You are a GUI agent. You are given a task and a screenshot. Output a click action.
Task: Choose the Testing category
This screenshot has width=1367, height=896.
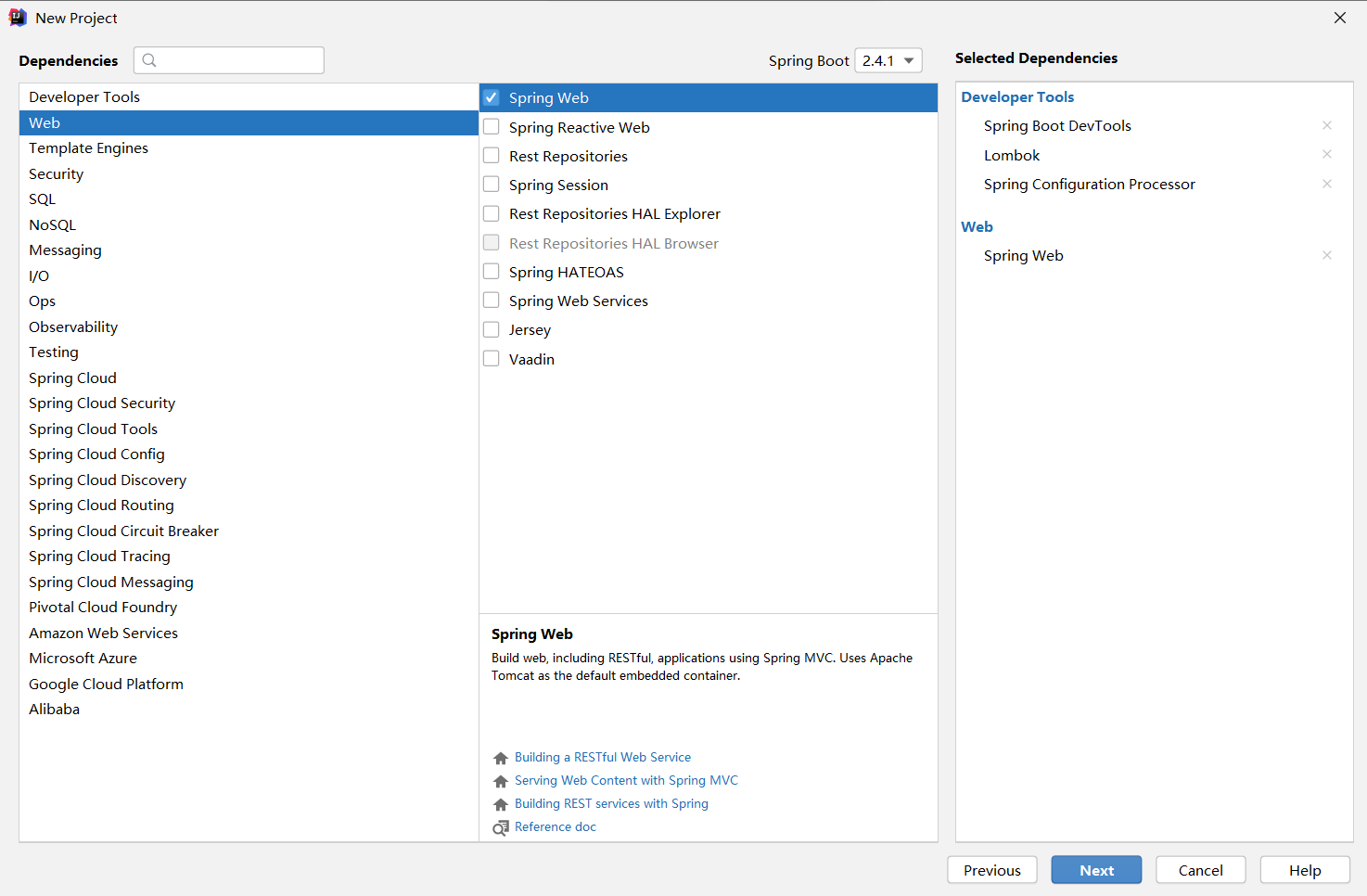249,352
